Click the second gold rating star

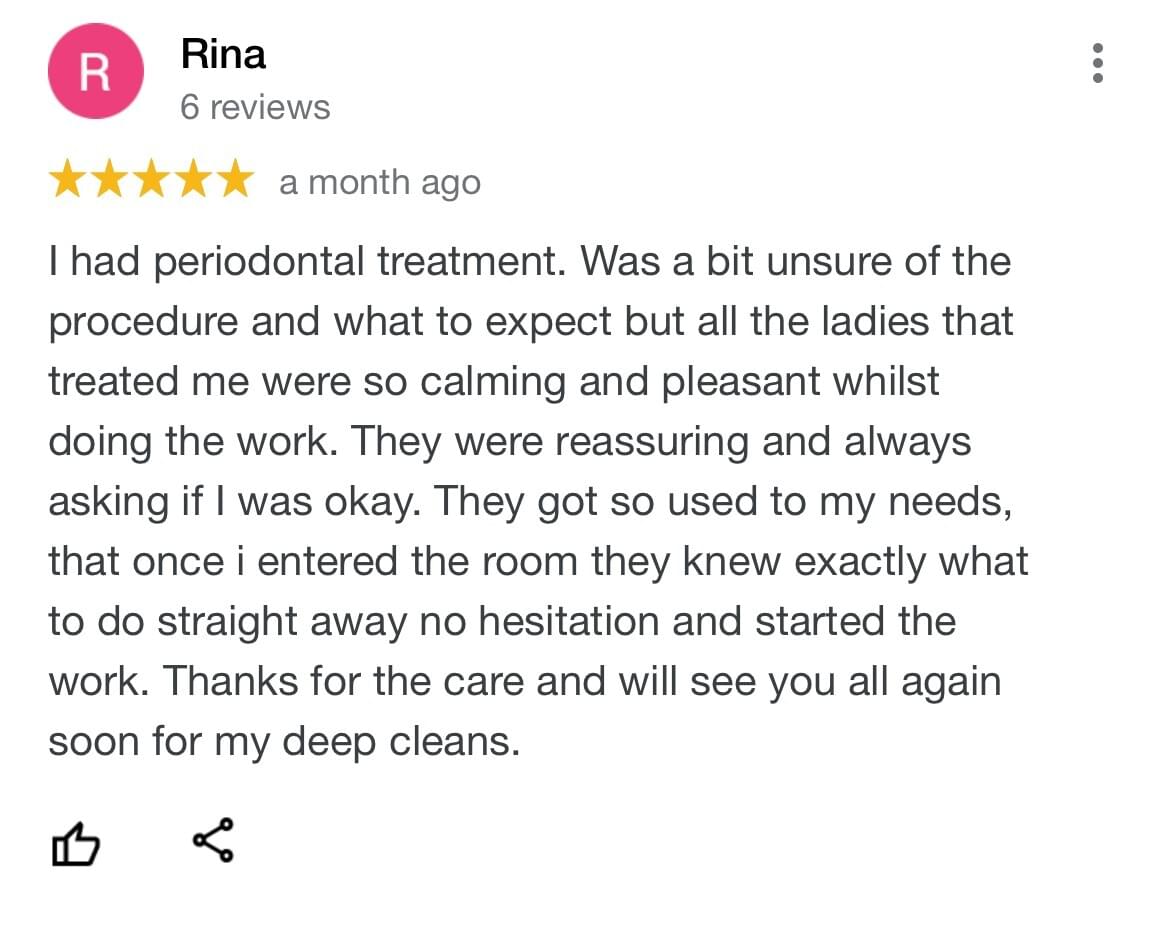pos(110,178)
